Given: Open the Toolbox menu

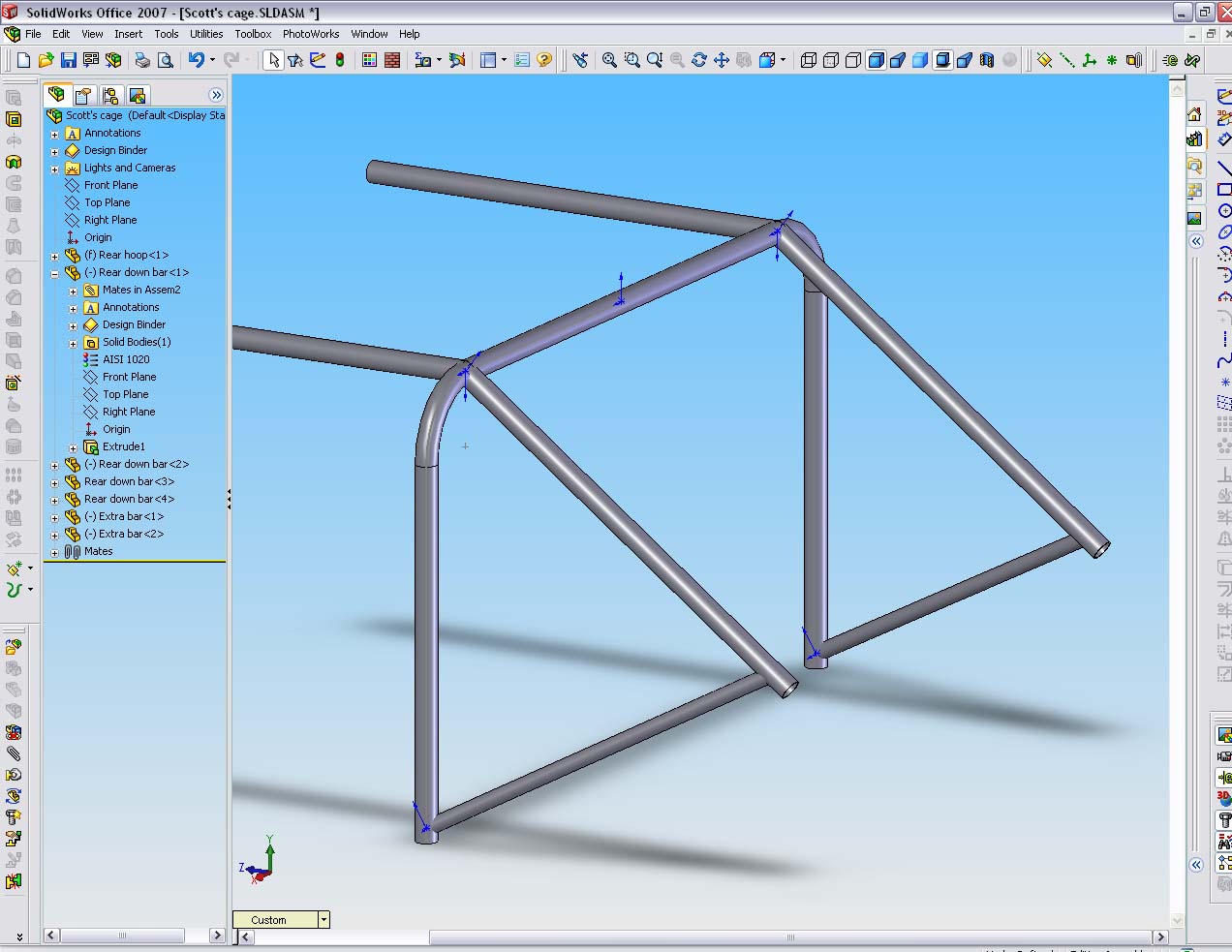Looking at the screenshot, I should pos(253,34).
